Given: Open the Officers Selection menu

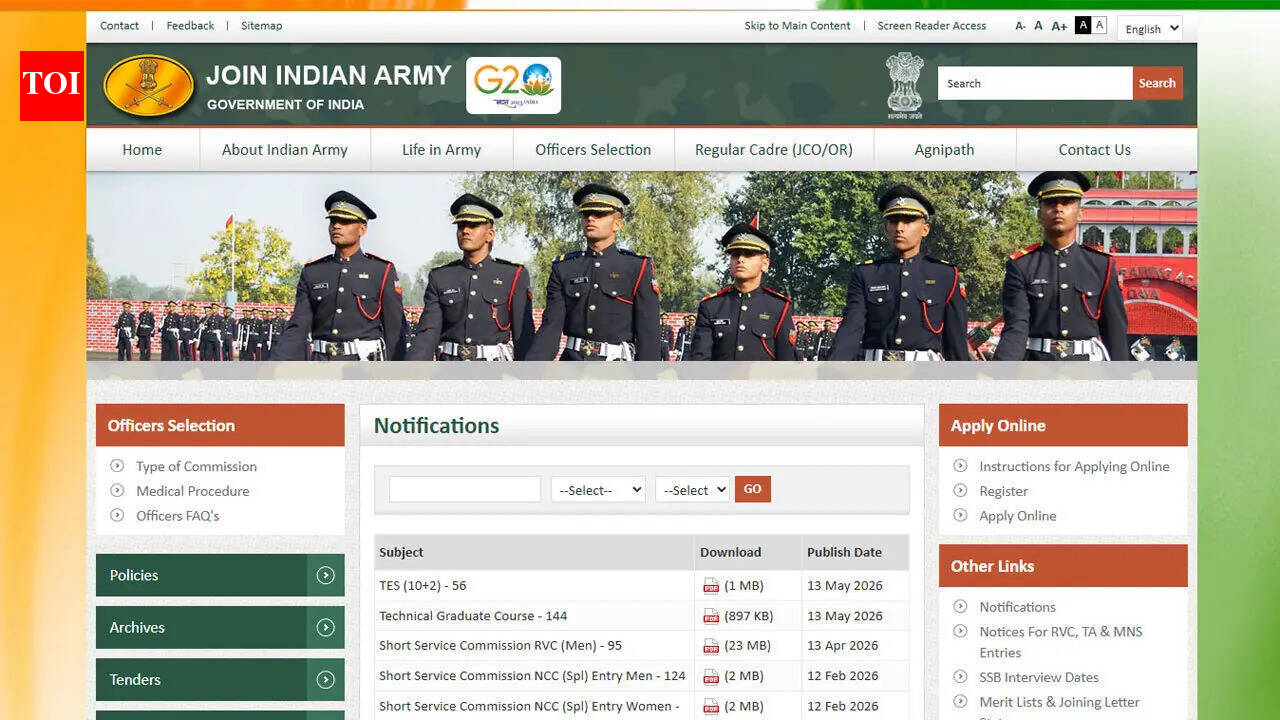Looking at the screenshot, I should (x=593, y=150).
